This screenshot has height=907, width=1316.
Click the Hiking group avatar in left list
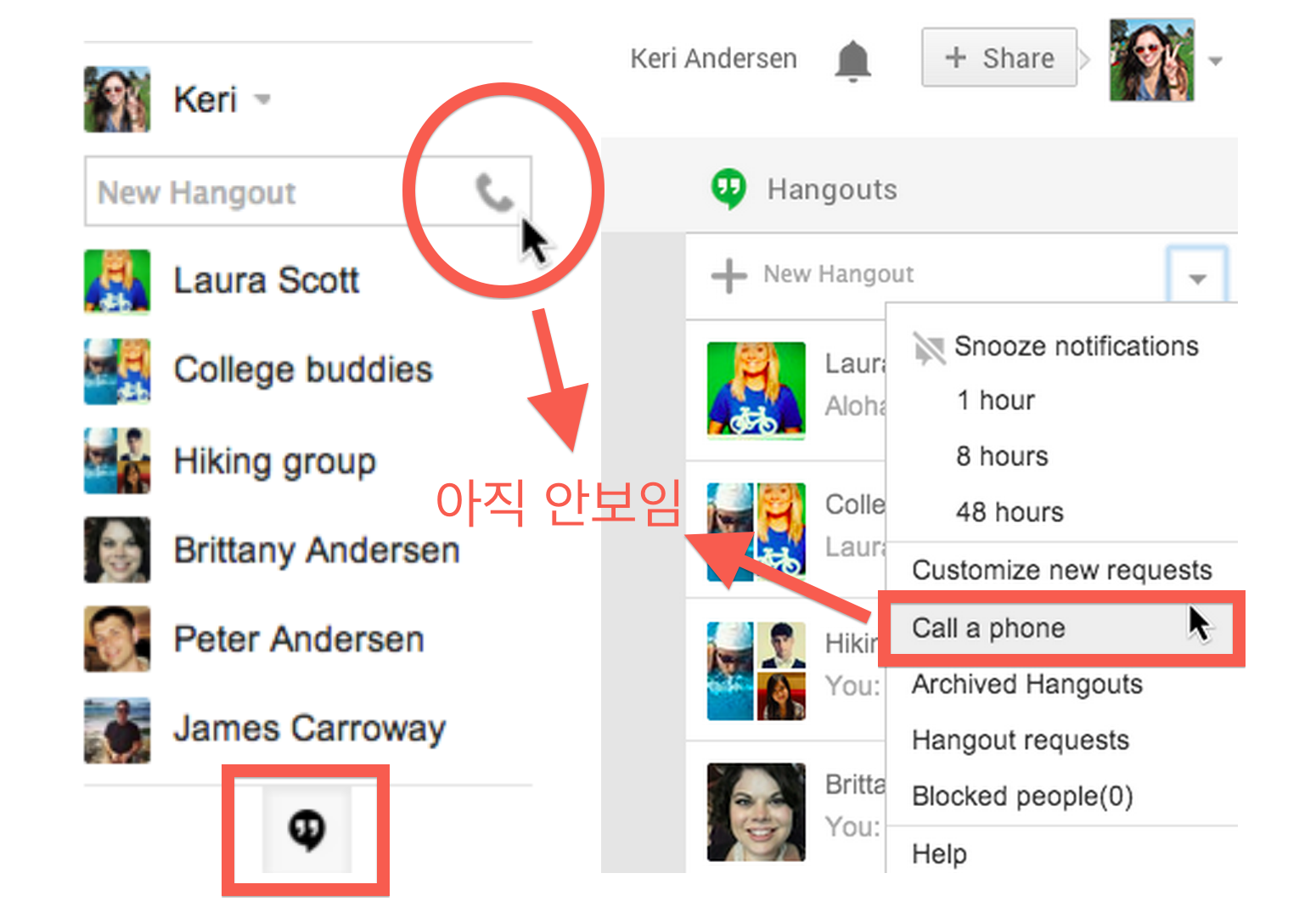(x=117, y=461)
